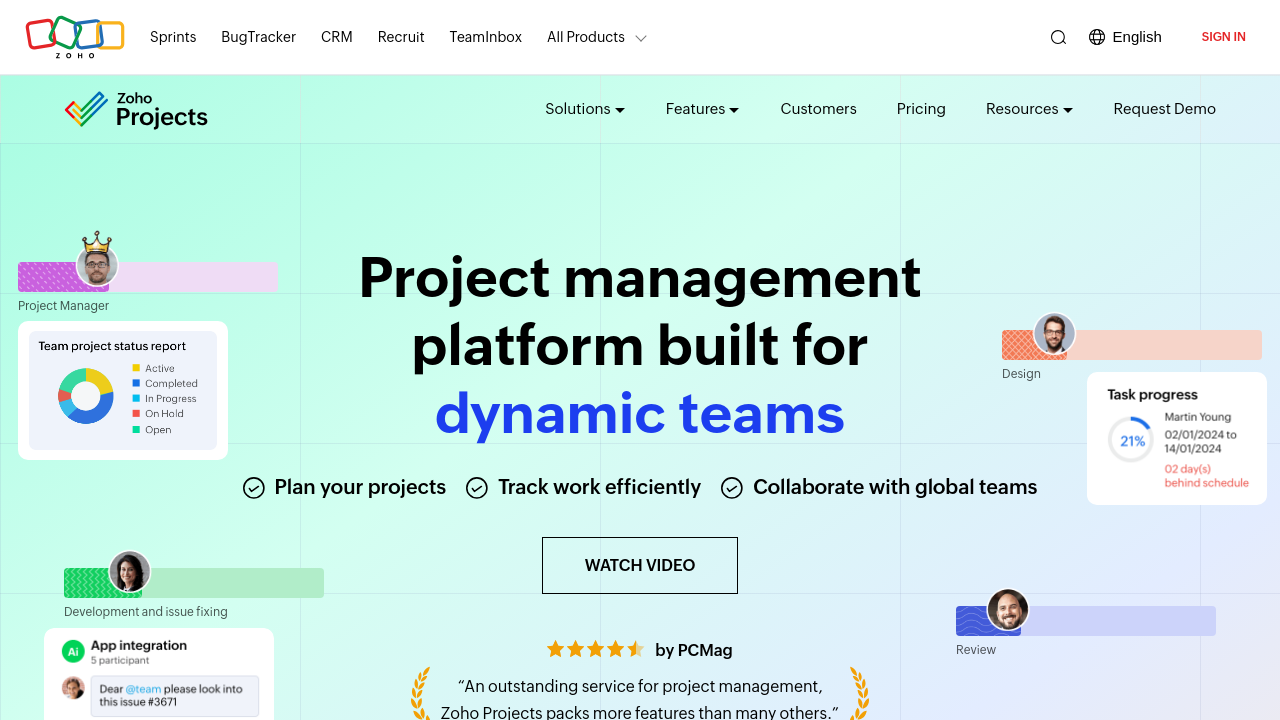The image size is (1280, 720).
Task: Expand the Resources dropdown menu
Action: pos(1029,109)
